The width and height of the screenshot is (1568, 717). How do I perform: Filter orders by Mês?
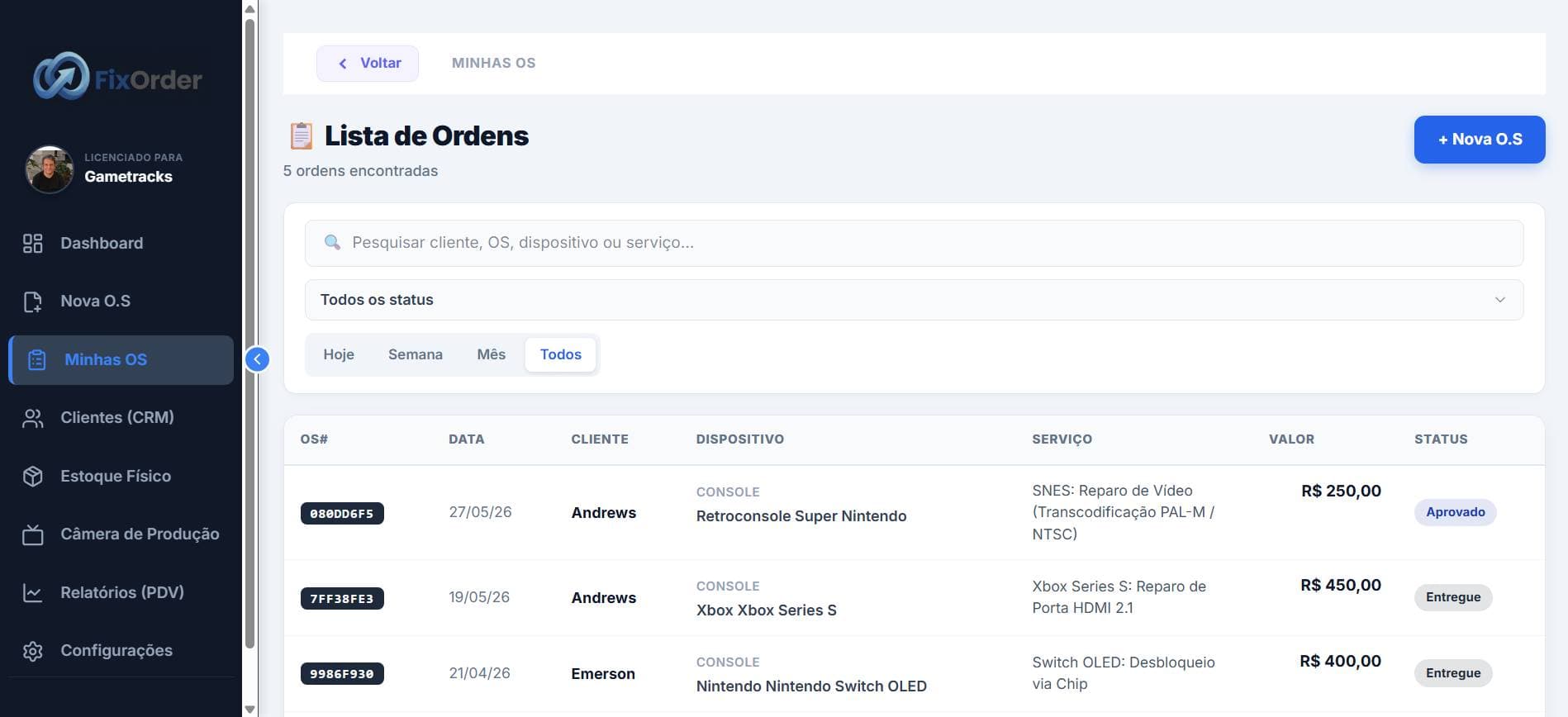coord(492,354)
